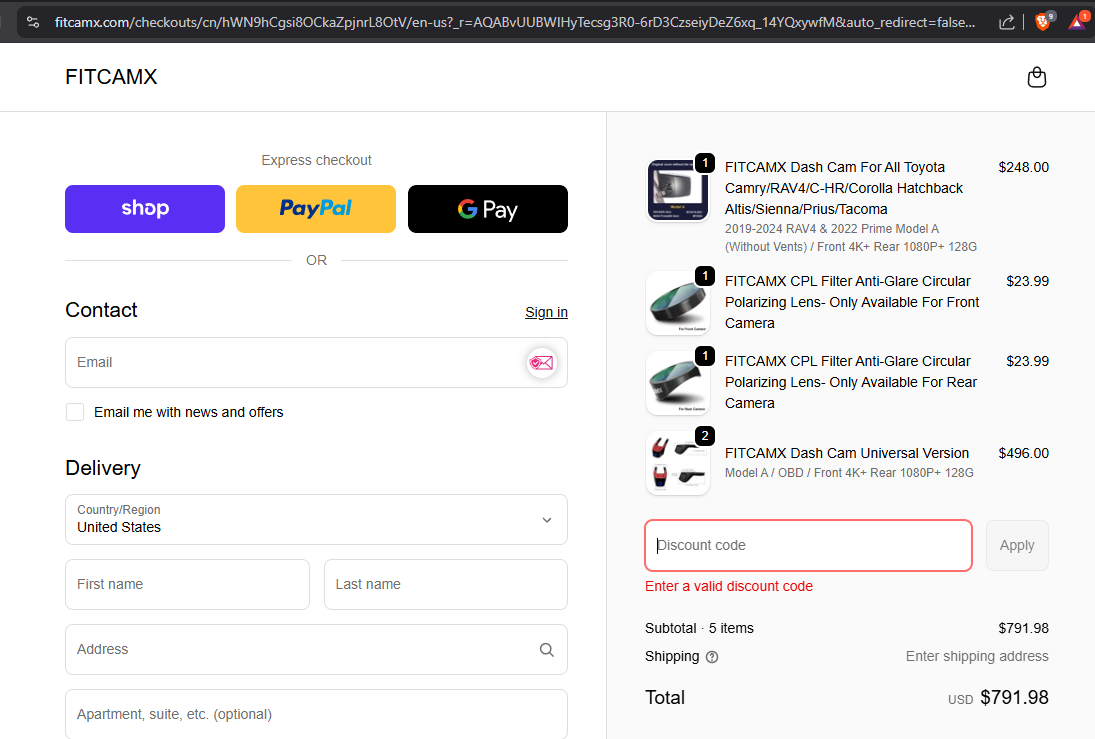Click the Express checkout heading
This screenshot has width=1095, height=739.
tap(316, 160)
